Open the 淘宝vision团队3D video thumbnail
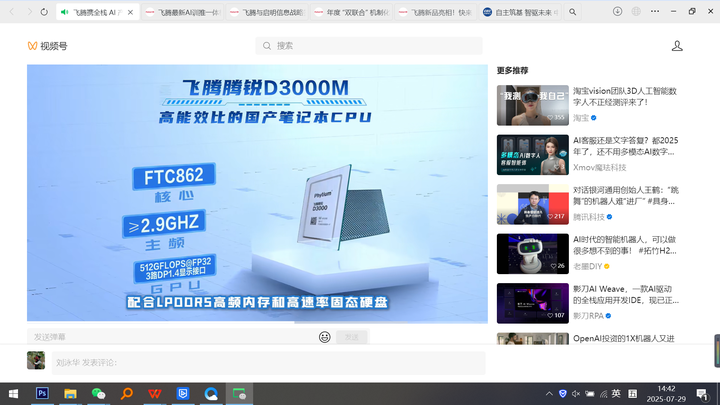720x405 pixels. coord(533,105)
